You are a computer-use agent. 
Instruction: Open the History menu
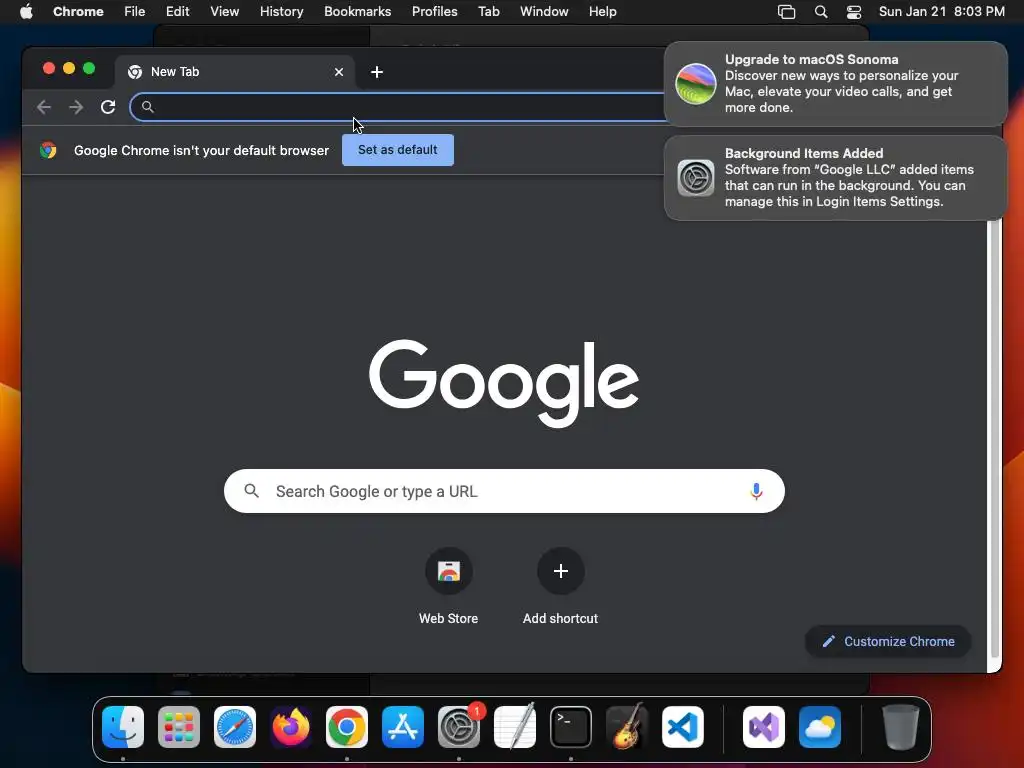coord(281,12)
